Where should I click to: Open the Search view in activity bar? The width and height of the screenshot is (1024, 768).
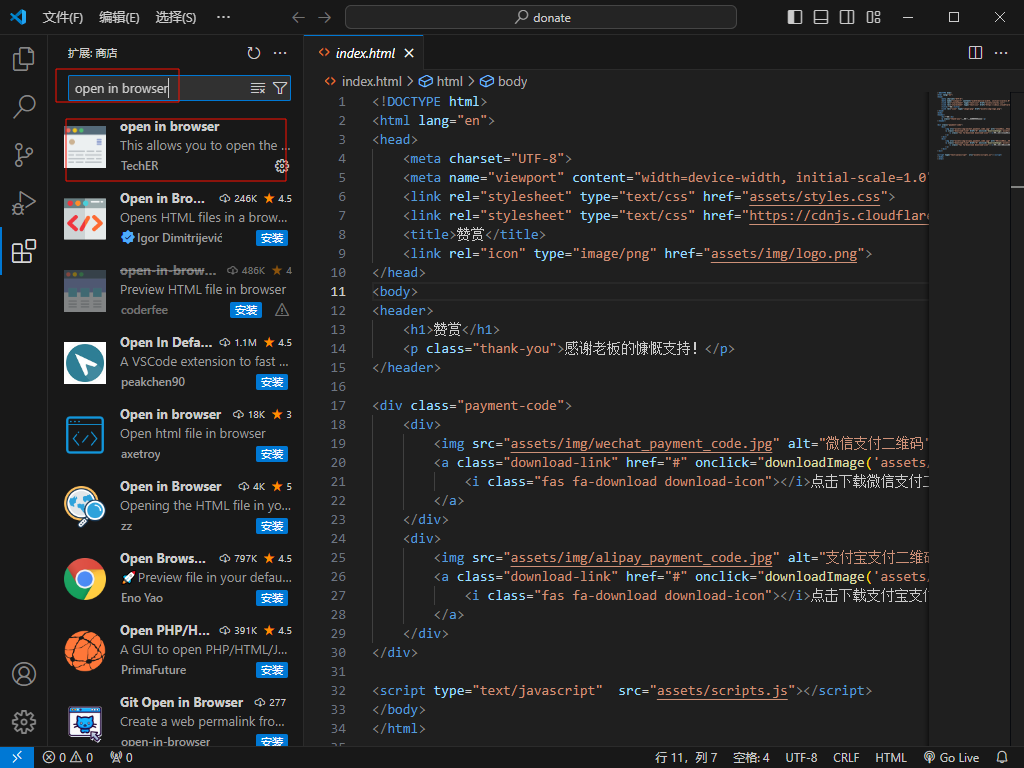pos(24,106)
